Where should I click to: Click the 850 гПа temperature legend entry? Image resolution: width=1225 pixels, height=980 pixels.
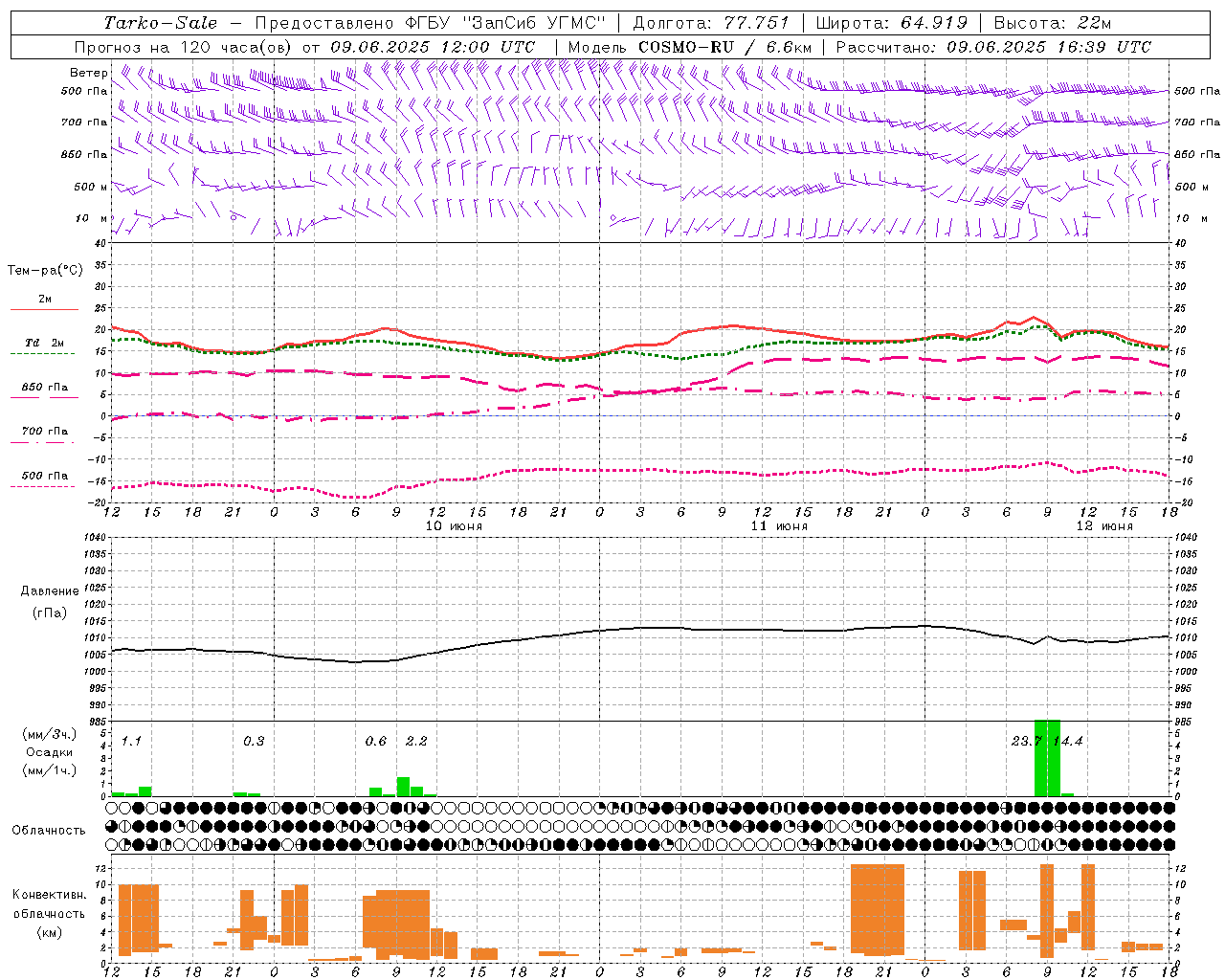[x=45, y=388]
